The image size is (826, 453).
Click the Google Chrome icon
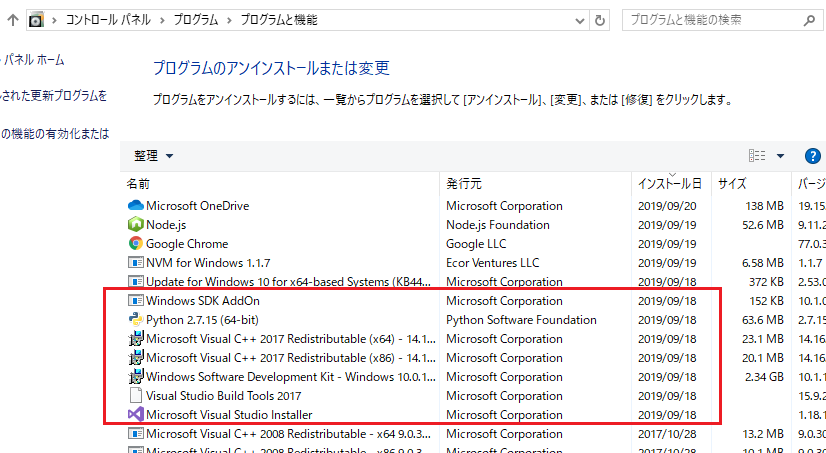click(x=136, y=244)
